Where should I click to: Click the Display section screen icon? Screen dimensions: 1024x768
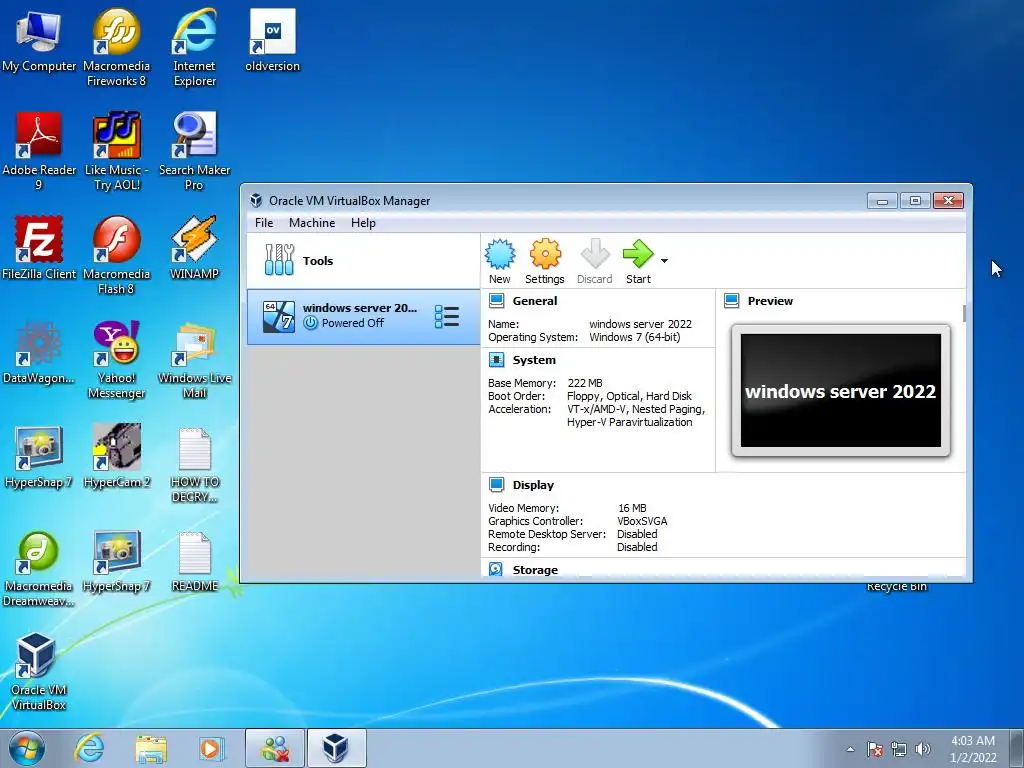click(496, 485)
